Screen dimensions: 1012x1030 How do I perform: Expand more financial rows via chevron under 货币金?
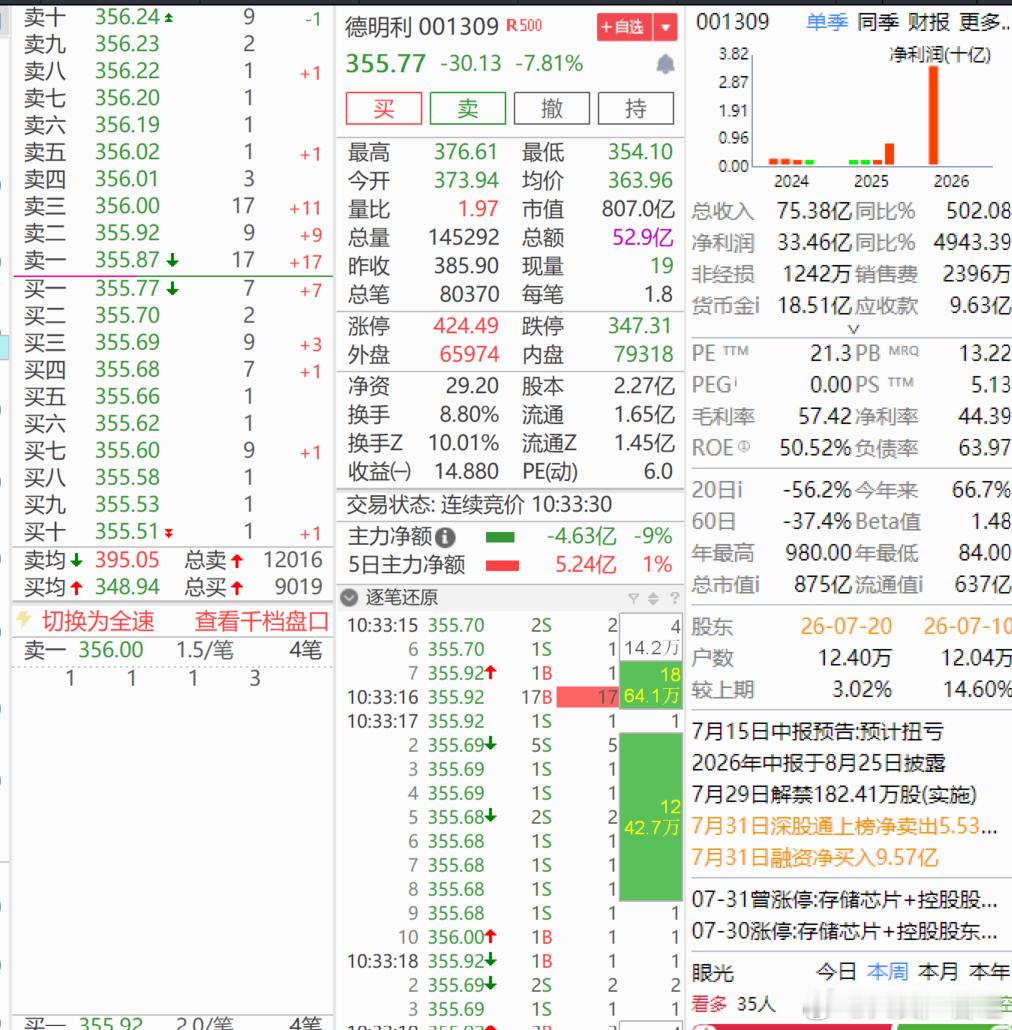(x=853, y=328)
